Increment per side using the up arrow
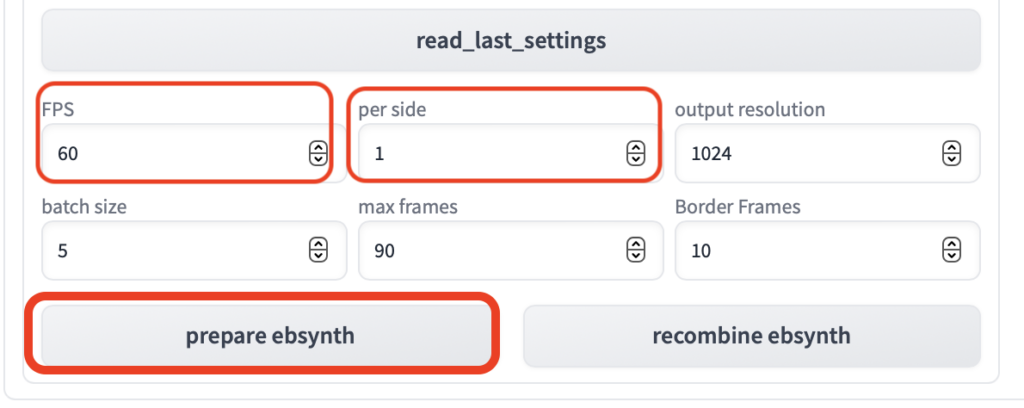1024x408 pixels. click(x=635, y=148)
